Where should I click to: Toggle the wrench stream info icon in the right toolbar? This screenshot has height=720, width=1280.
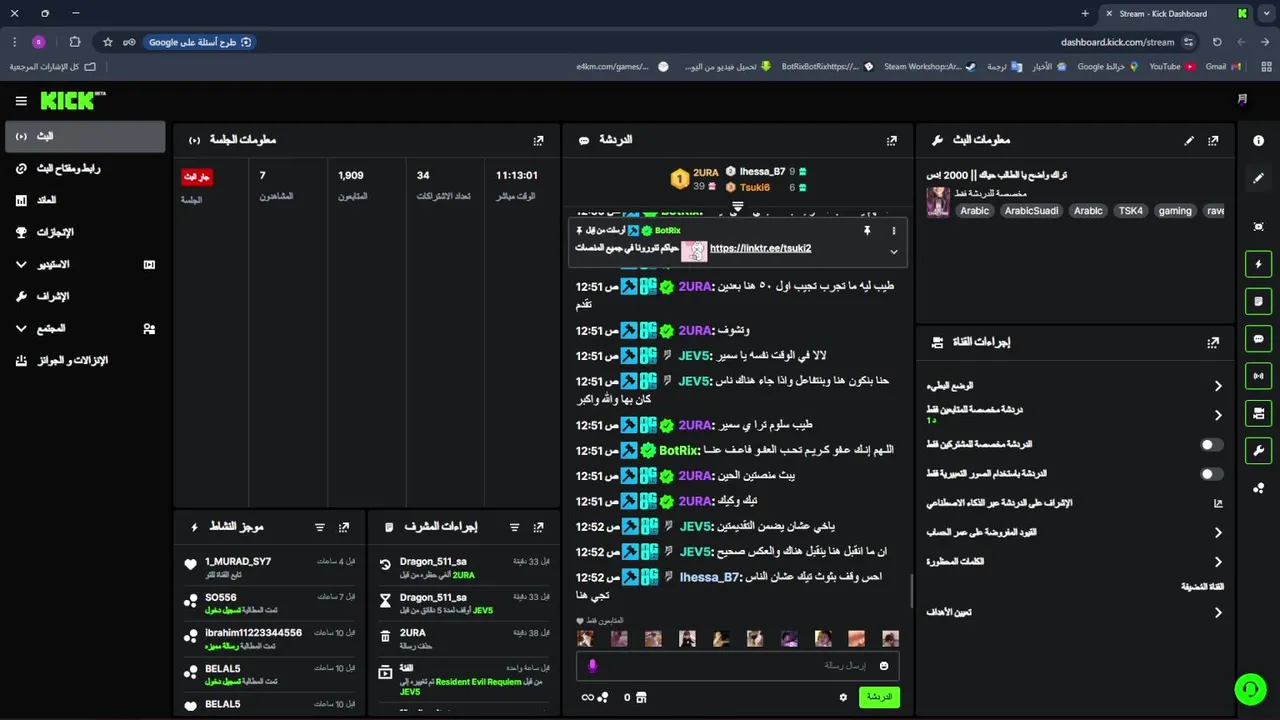click(1258, 450)
